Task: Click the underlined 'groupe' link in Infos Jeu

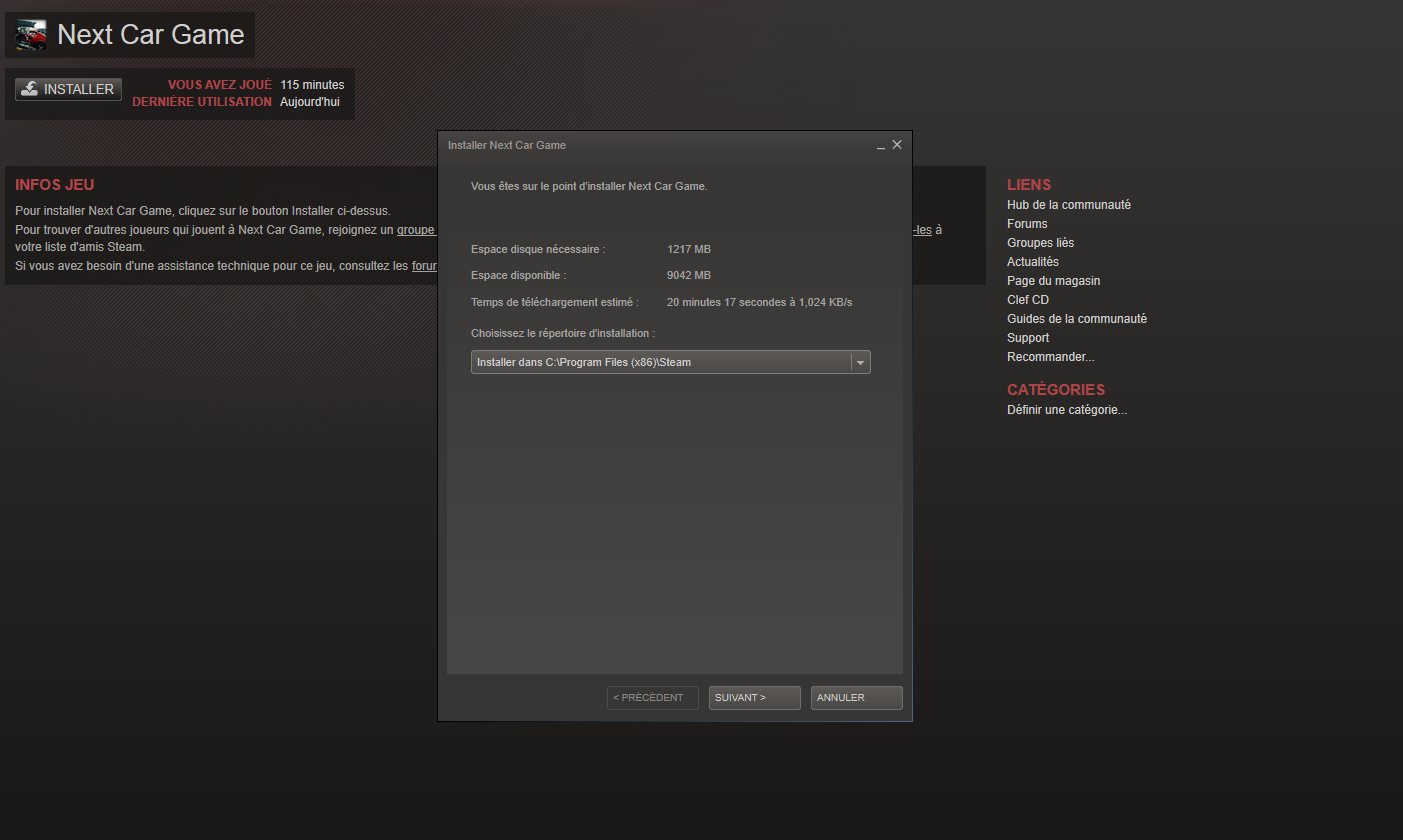Action: click(416, 230)
